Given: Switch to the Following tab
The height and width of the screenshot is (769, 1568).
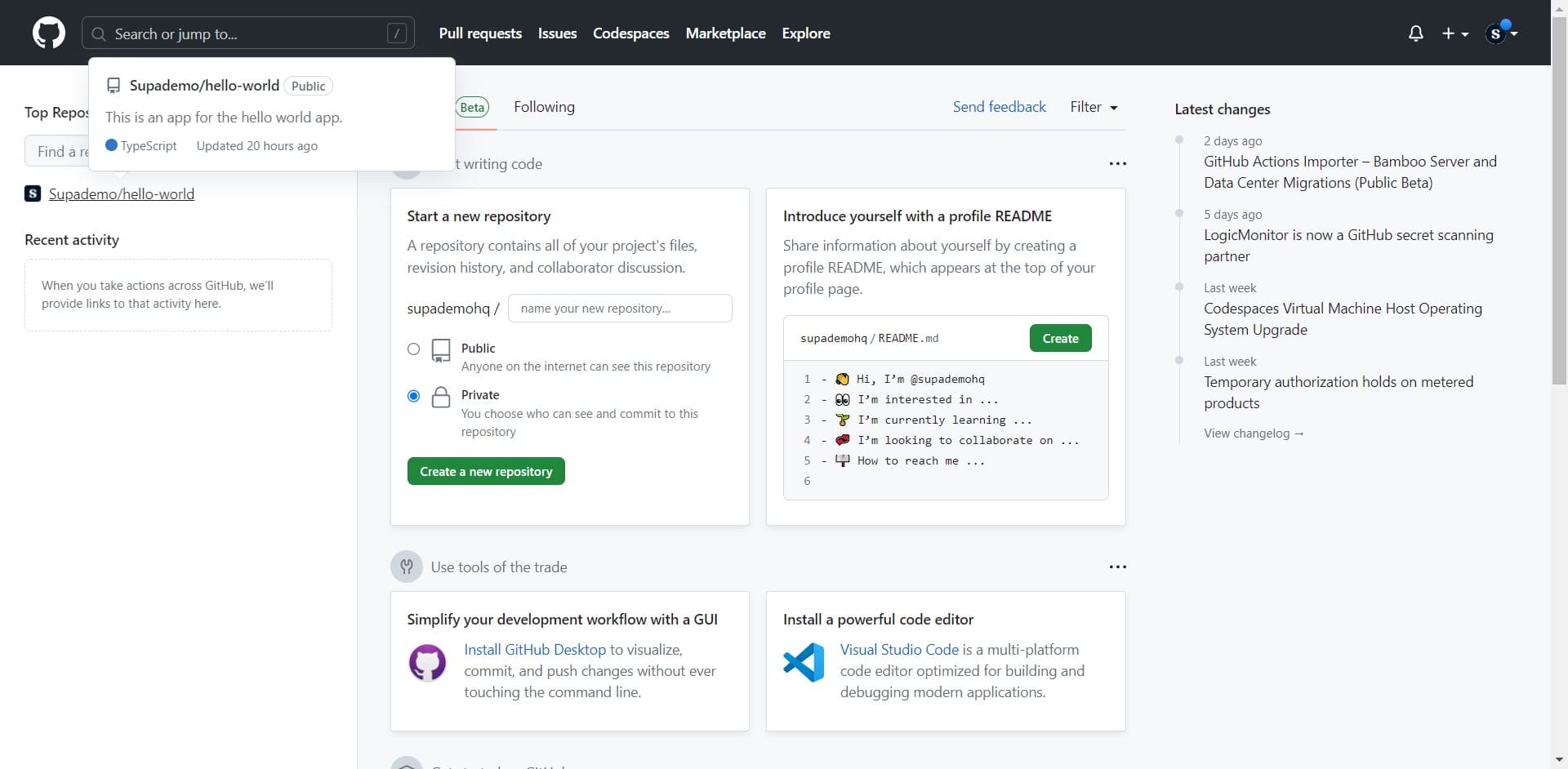Looking at the screenshot, I should pyautogui.click(x=544, y=107).
